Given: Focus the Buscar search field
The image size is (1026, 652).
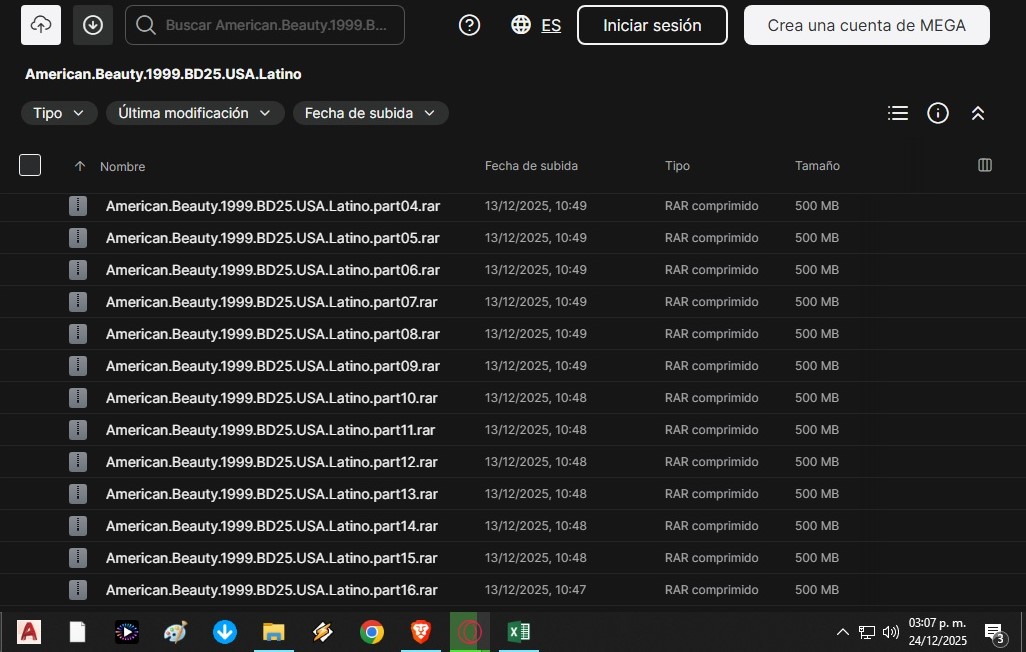Looking at the screenshot, I should coord(276,25).
